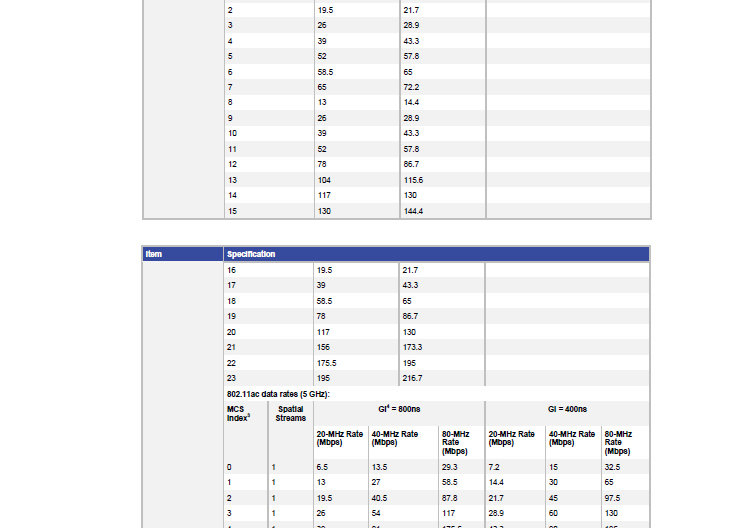Click the GI = 400ns header
The width and height of the screenshot is (750, 528).
point(567,409)
